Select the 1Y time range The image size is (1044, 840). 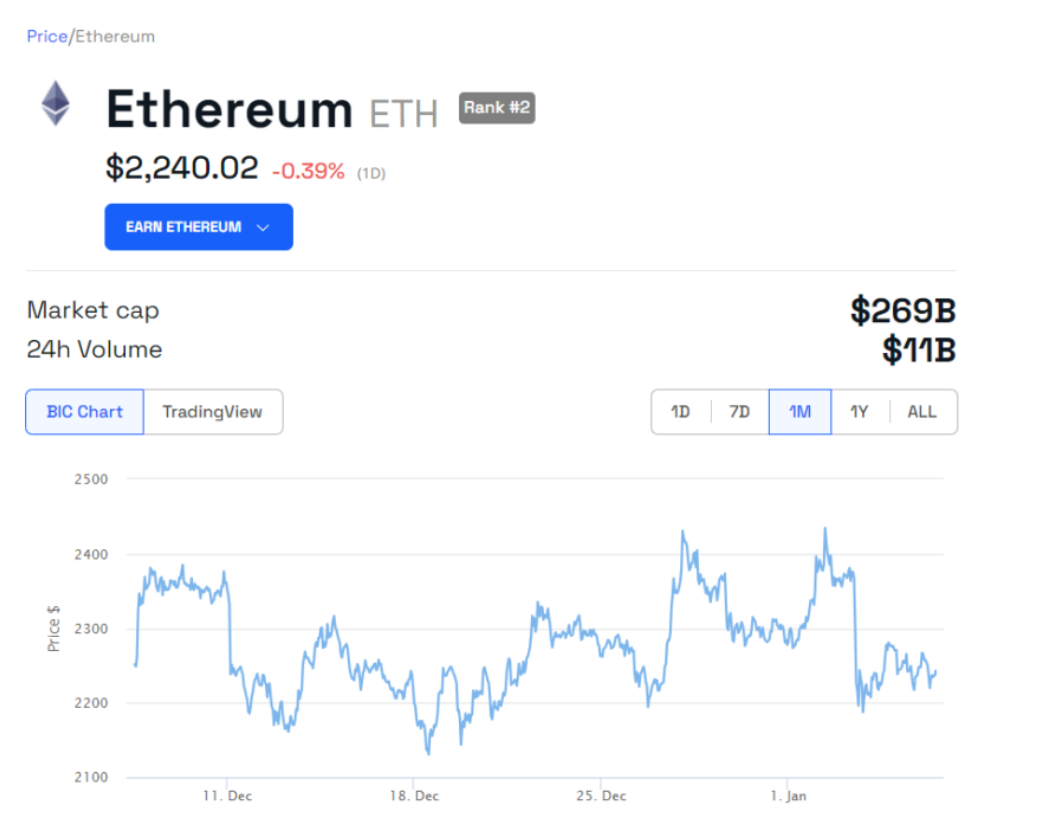(x=859, y=412)
